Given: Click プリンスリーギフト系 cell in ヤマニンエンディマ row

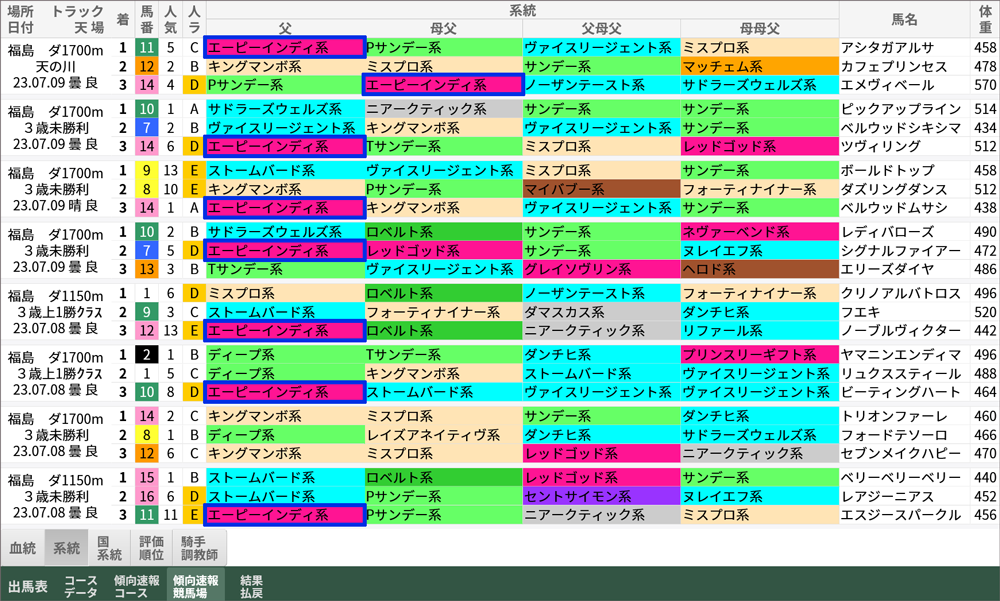Looking at the screenshot, I should (x=760, y=355).
